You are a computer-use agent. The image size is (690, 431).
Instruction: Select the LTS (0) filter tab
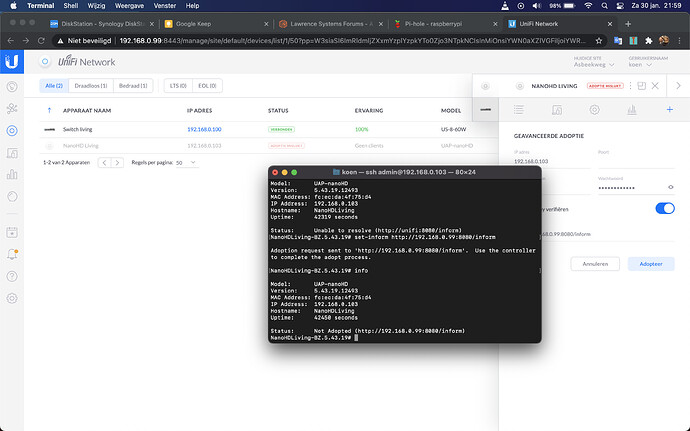178,86
